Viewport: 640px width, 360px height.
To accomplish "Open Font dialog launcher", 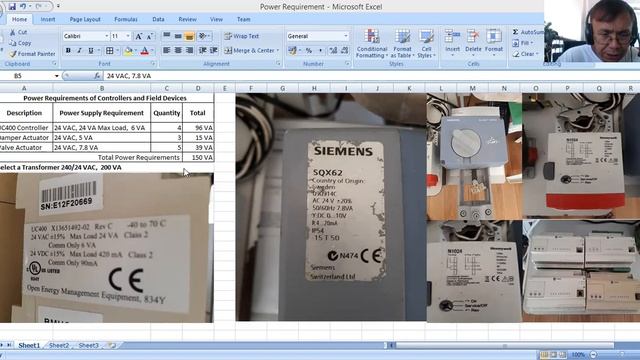I will 153,64.
